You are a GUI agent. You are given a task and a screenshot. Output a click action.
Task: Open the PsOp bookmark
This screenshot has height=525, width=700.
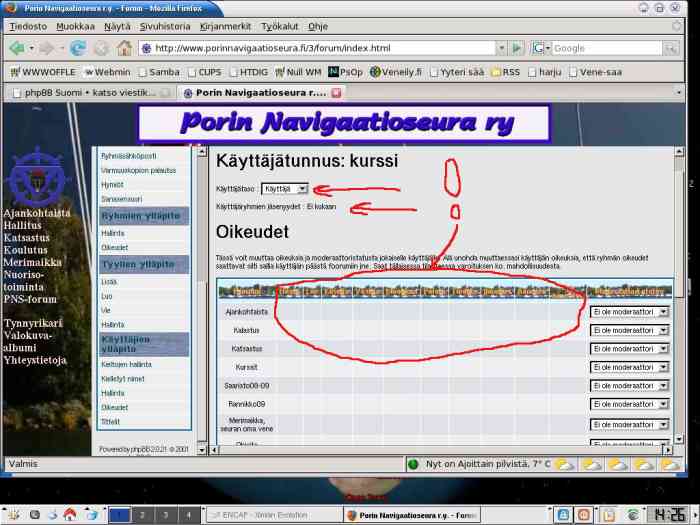coord(345,71)
